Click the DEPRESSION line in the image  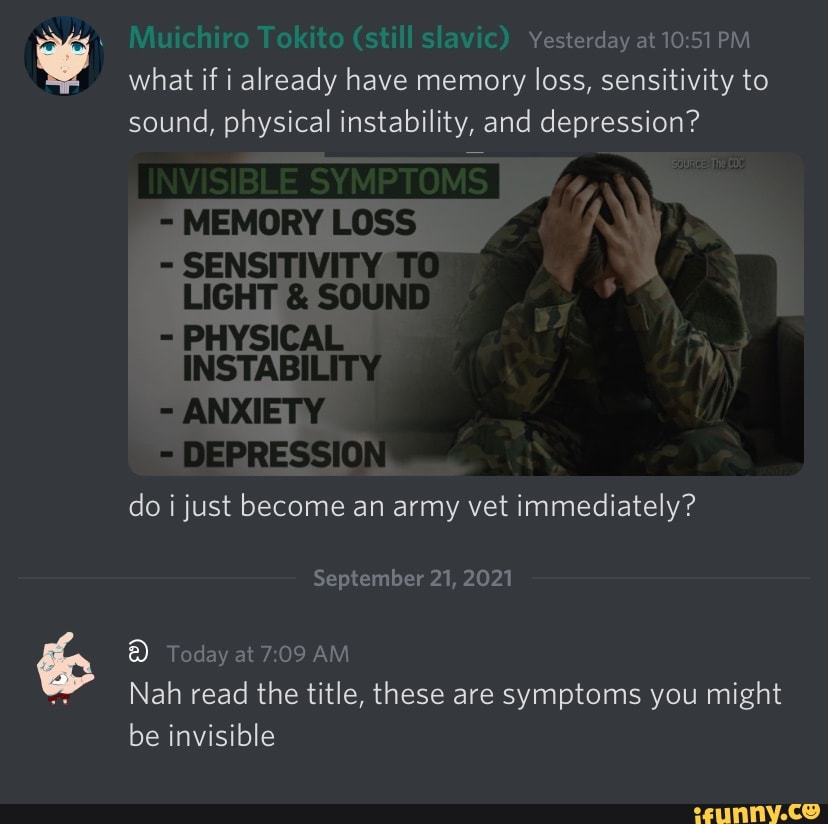[273, 454]
